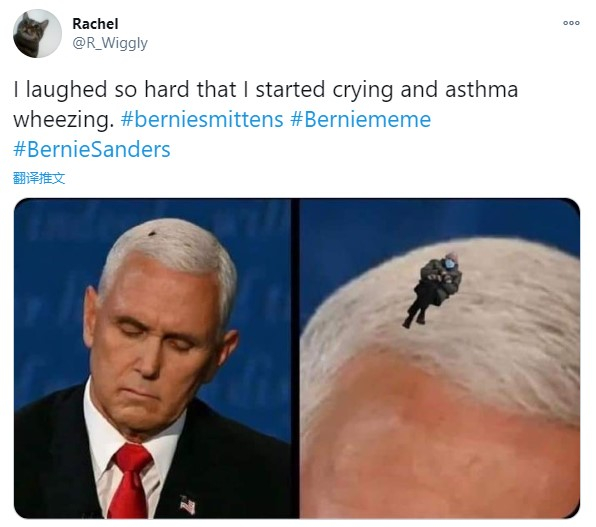Click the flag lapel pin on the suit

(187, 505)
